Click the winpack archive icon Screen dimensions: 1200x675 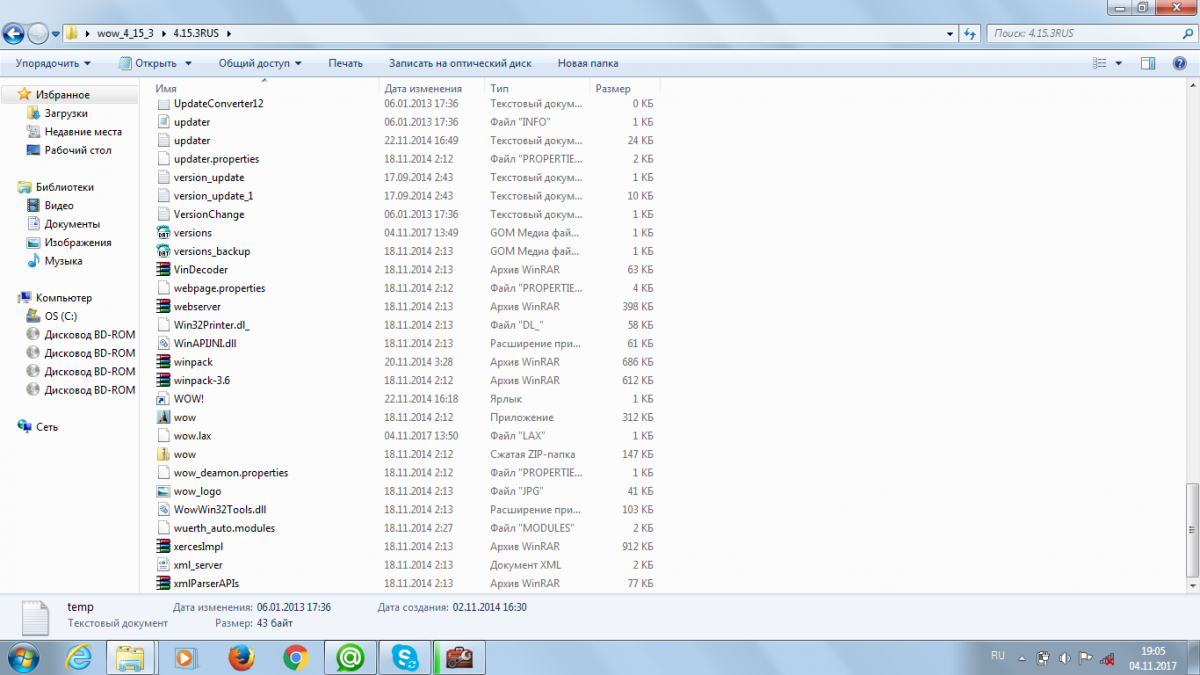click(164, 362)
